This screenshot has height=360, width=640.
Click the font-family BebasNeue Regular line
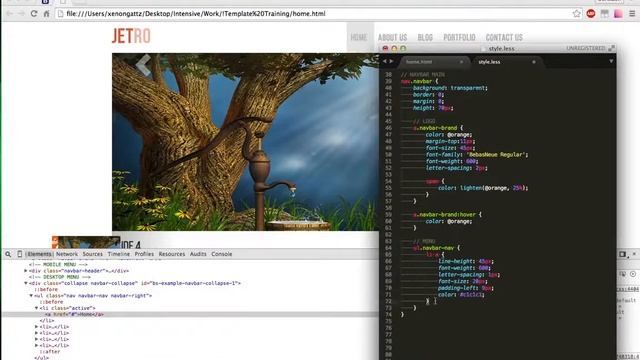pos(477,155)
